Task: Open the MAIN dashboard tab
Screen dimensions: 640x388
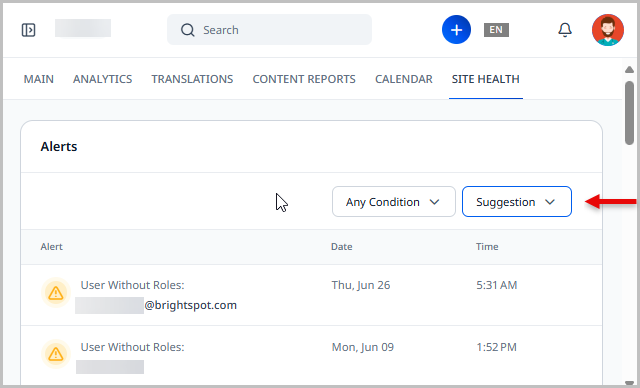Action: (39, 79)
